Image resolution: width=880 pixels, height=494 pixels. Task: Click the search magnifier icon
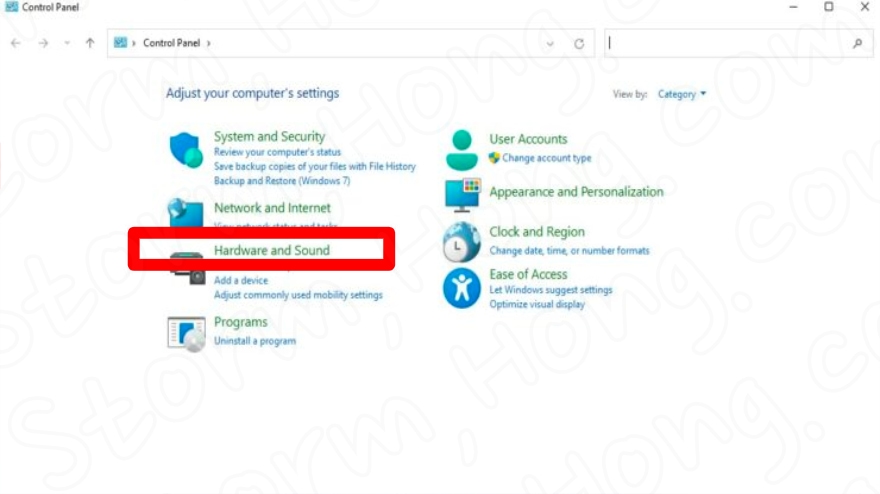(858, 43)
